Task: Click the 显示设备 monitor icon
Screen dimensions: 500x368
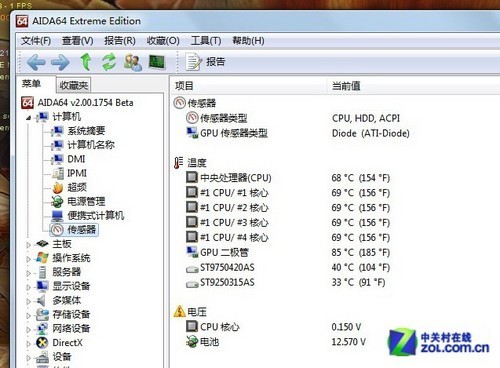Action: pyautogui.click(x=42, y=286)
